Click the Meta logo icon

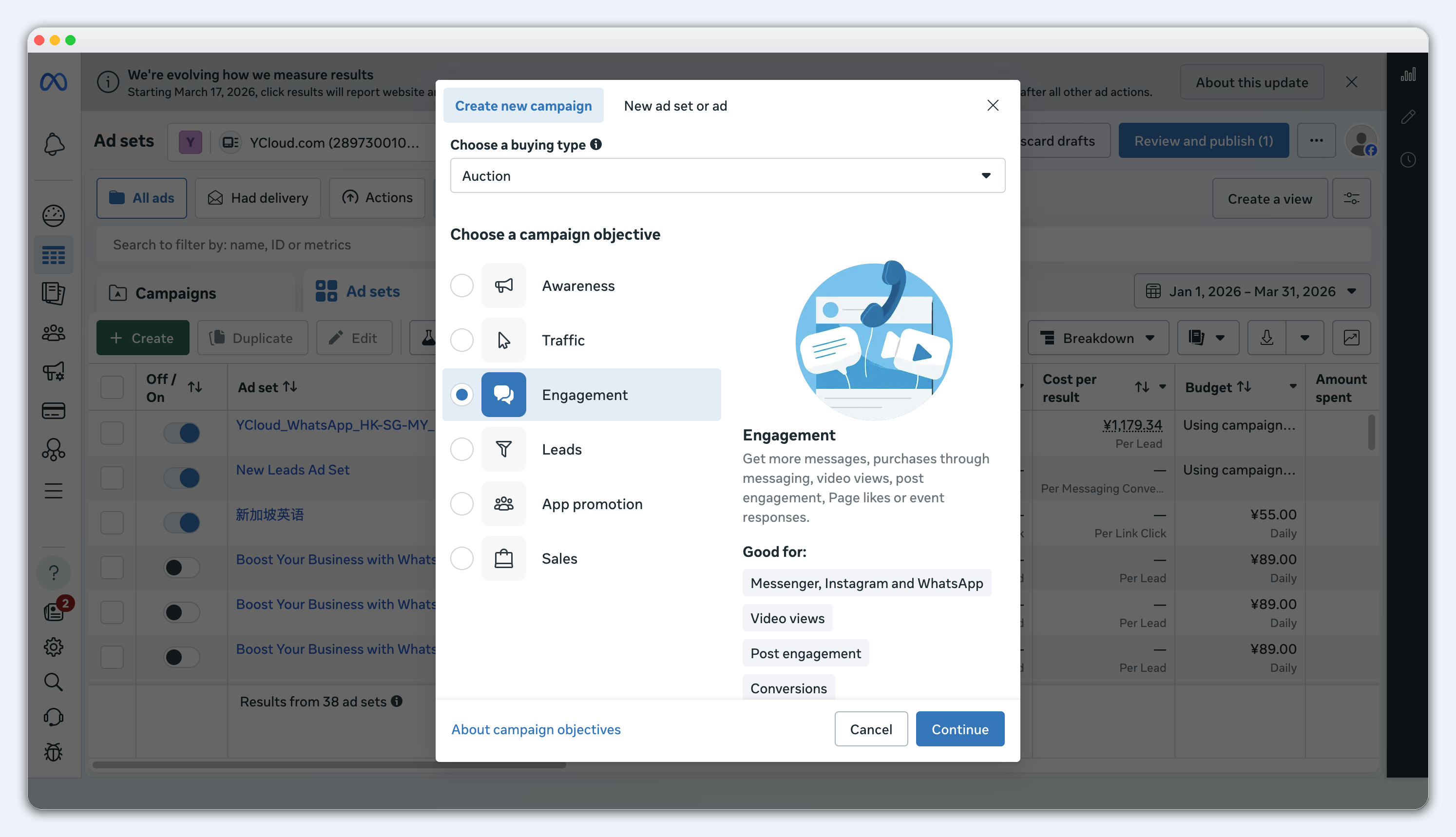(54, 82)
